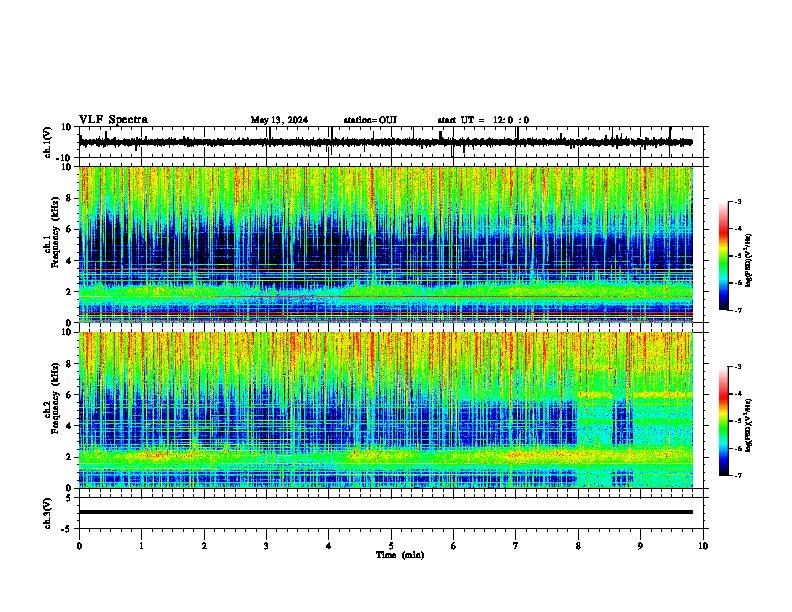This screenshot has height=612, width=792.
Task: Click time axis tick label "4"
Action: 329,546
